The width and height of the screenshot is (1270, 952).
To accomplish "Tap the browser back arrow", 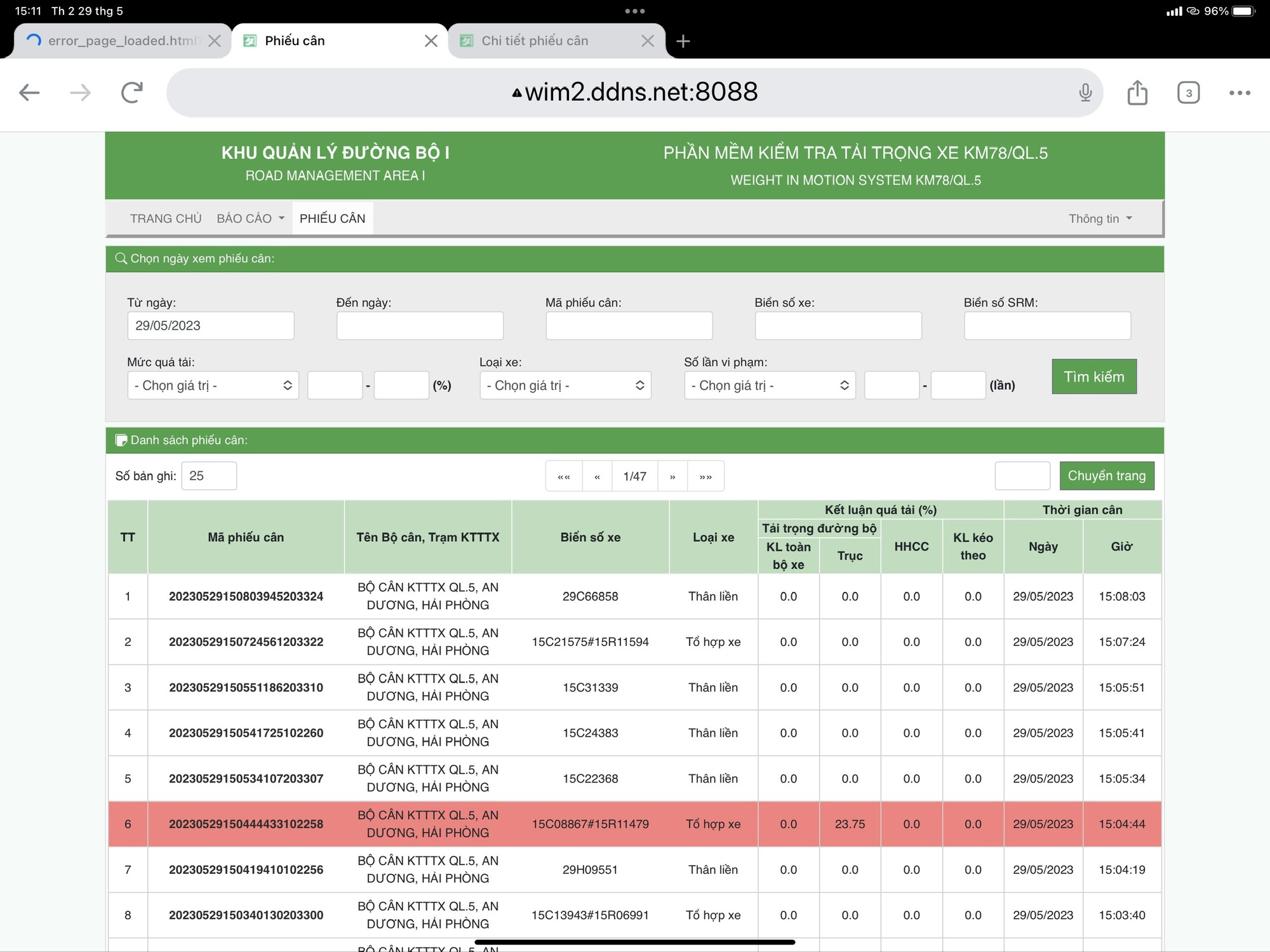I will (29, 93).
